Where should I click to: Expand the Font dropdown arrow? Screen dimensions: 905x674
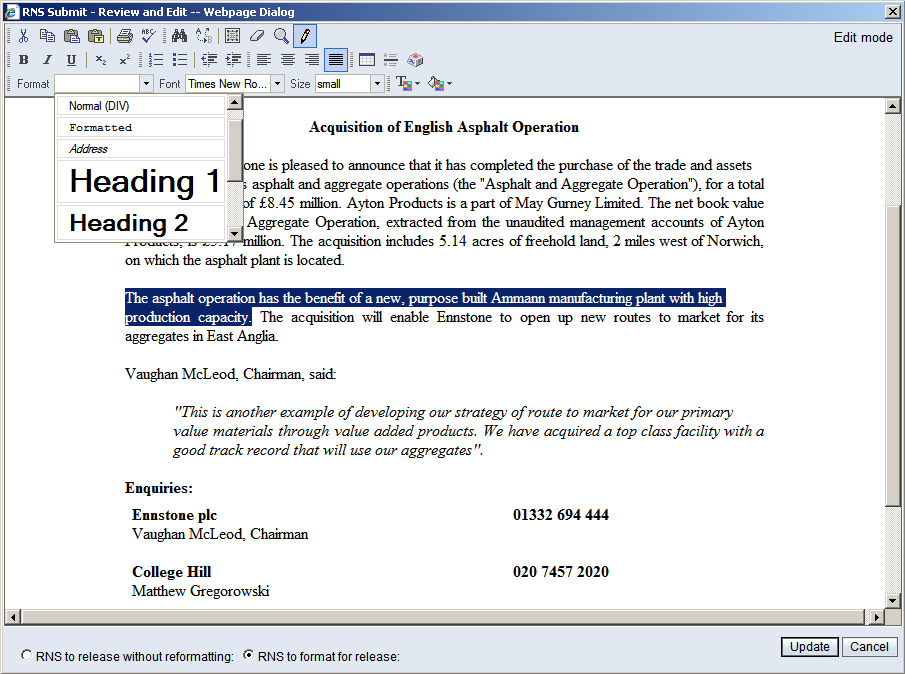point(278,84)
